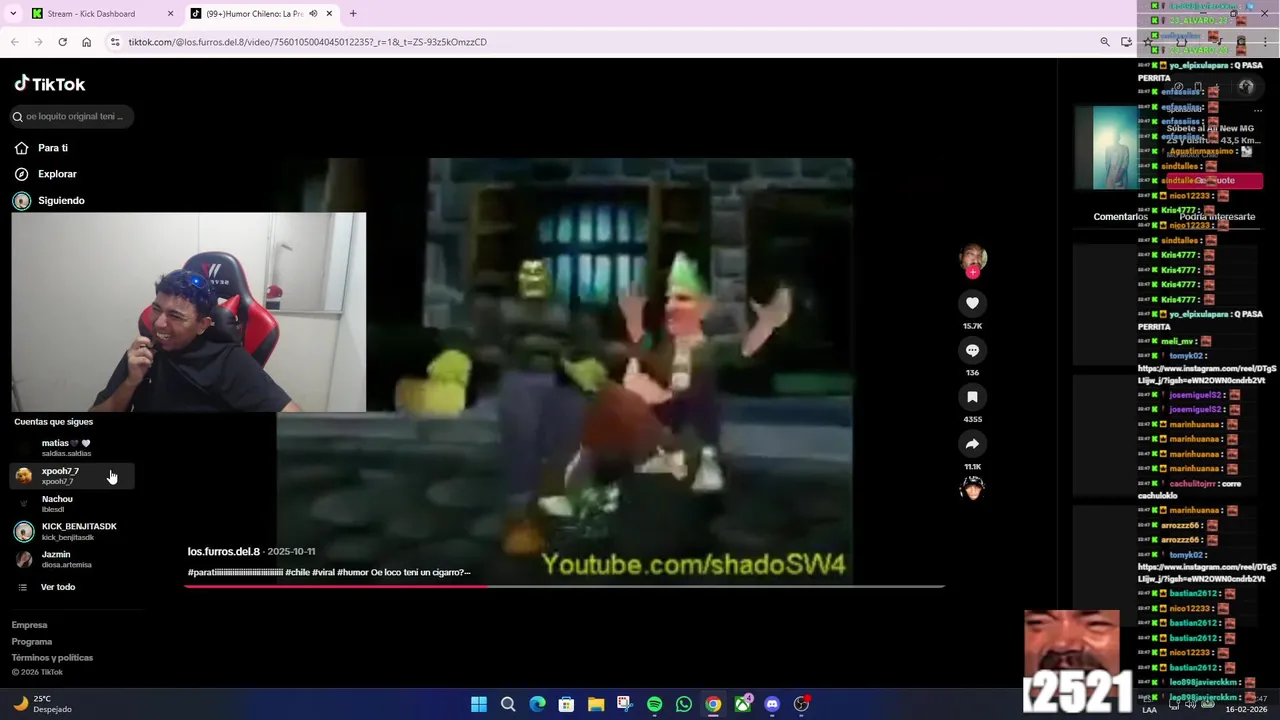Viewport: 1280px width, 720px height.
Task: Launch Microsoft Edge from taskbar
Action: [x=537, y=704]
